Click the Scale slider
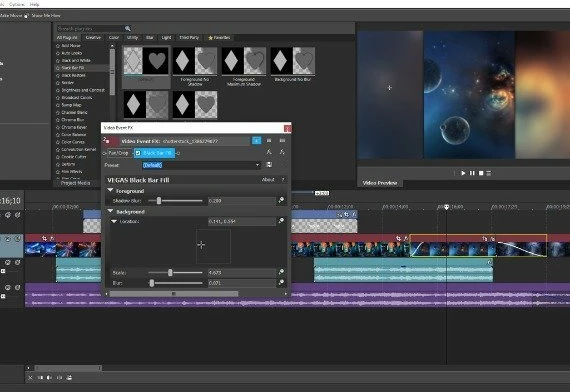 pos(175,272)
